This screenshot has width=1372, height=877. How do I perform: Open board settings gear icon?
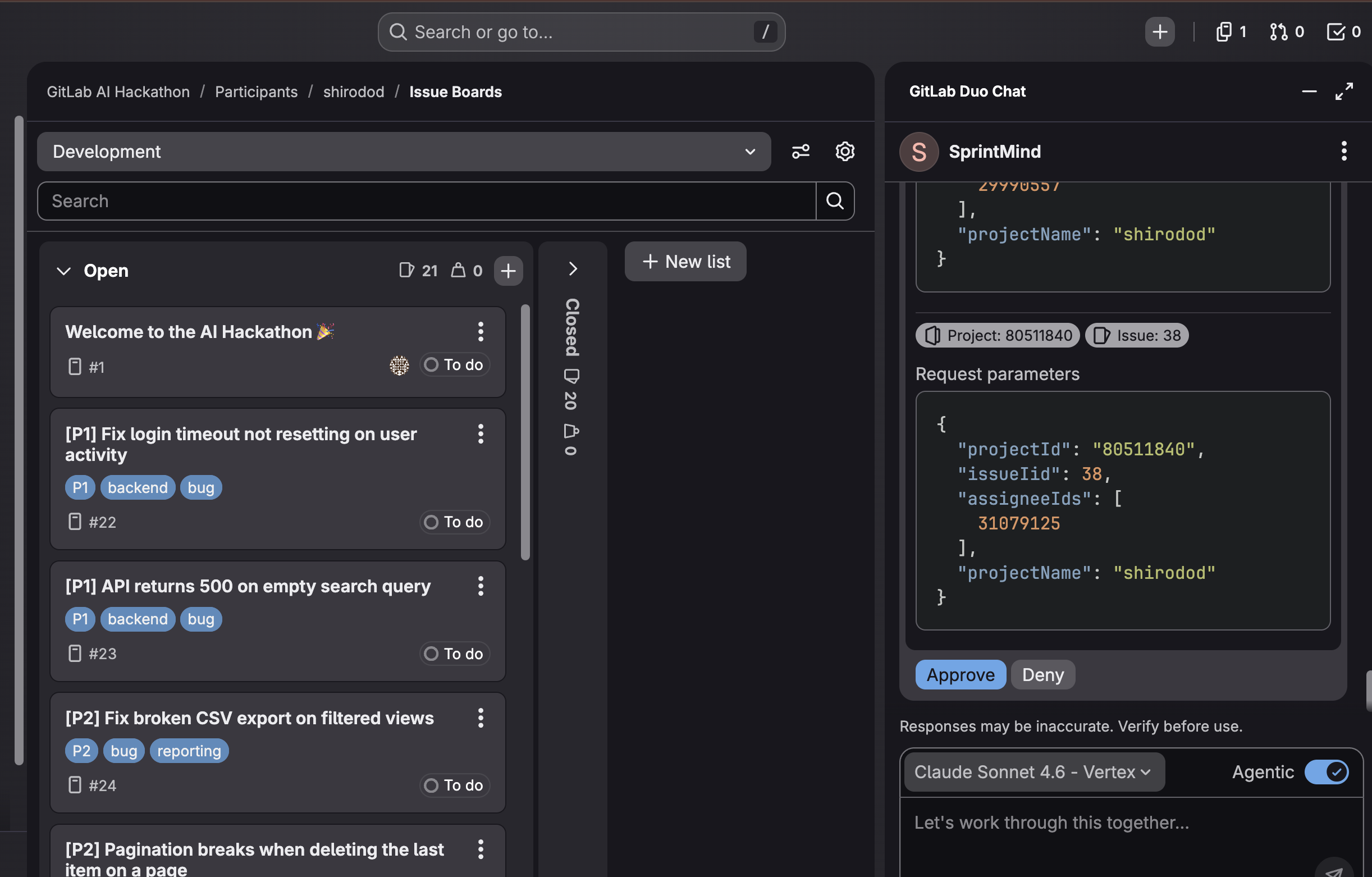point(844,152)
